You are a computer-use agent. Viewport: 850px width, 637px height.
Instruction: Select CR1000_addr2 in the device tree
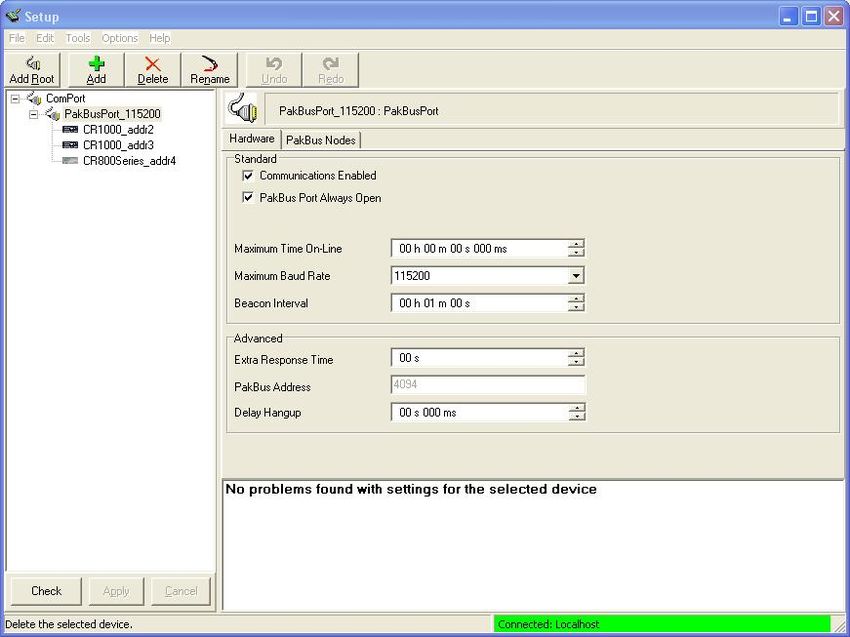coord(118,130)
